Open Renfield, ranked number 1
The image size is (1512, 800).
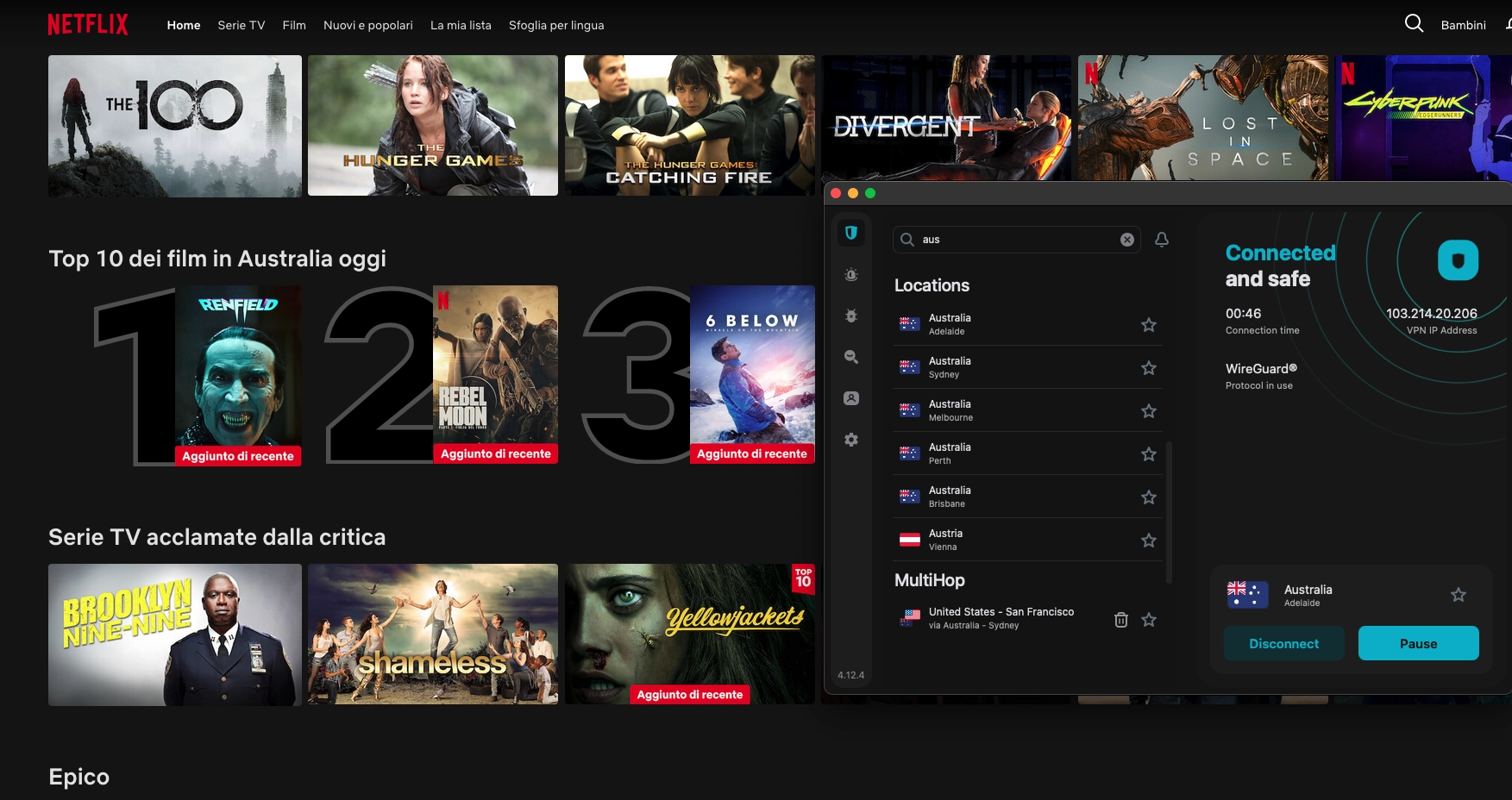point(238,376)
